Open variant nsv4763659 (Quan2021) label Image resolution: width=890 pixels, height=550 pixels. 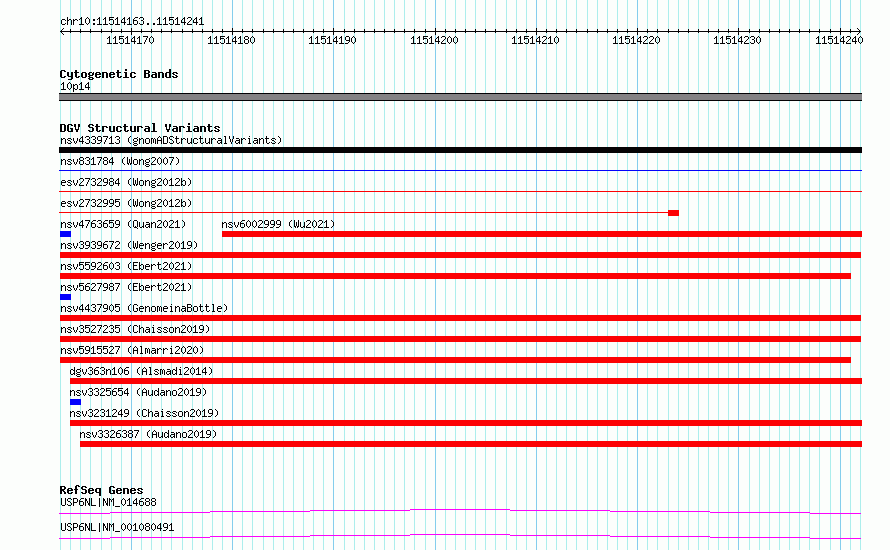coord(123,224)
